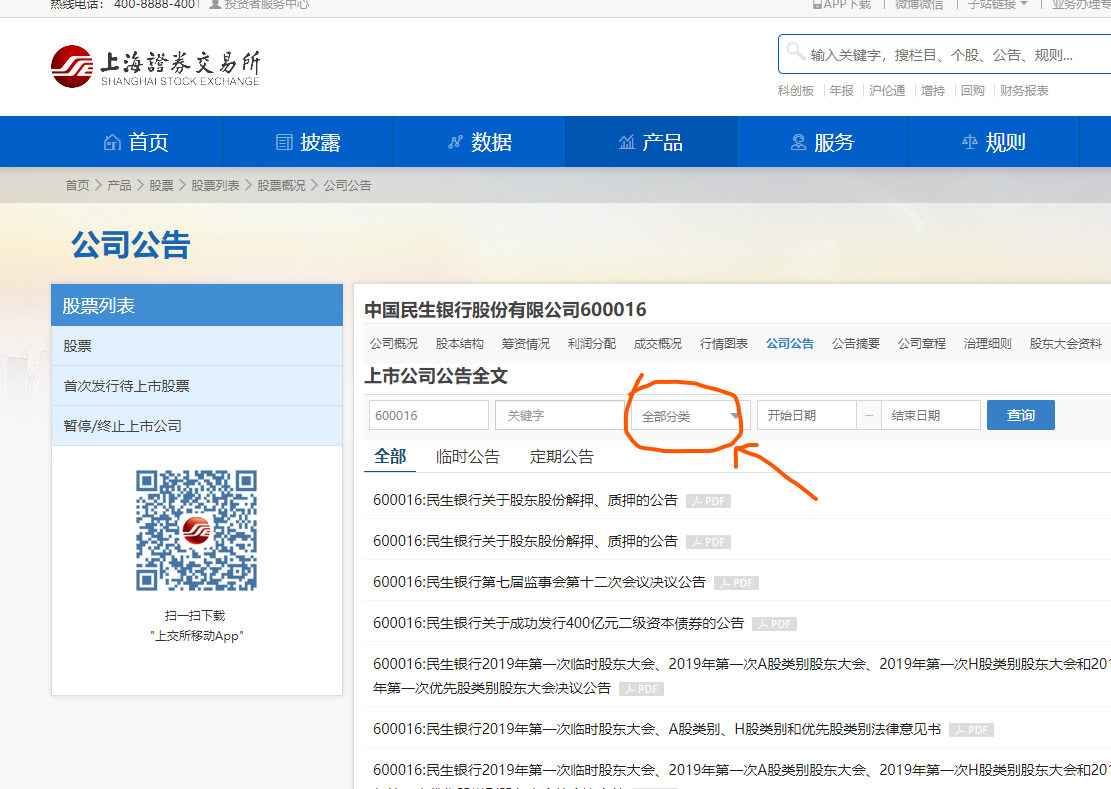1111x789 pixels.
Task: Click the 增持 quick search link
Action: point(933,91)
